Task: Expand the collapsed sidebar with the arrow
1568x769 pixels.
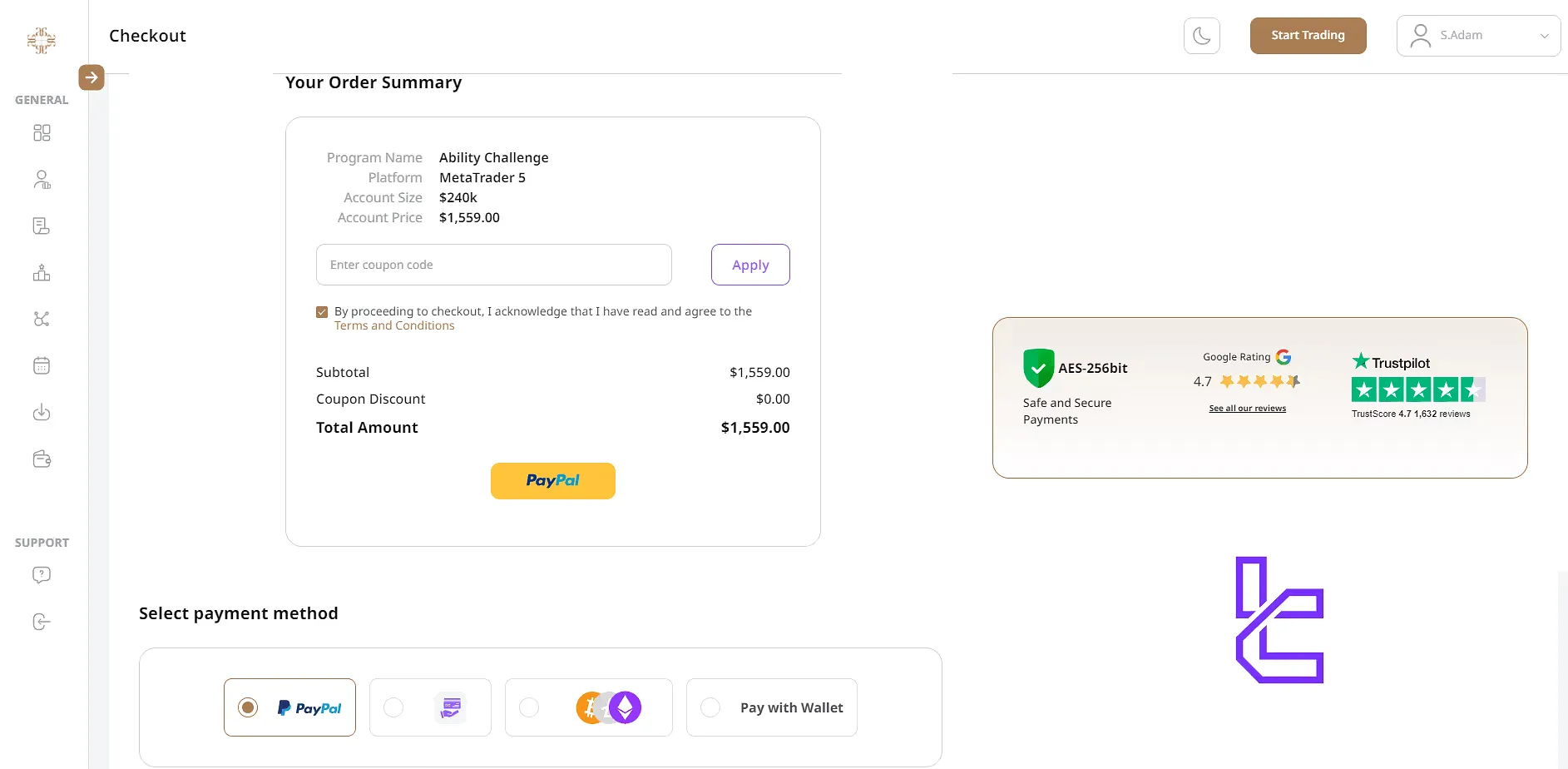Action: coord(92,77)
